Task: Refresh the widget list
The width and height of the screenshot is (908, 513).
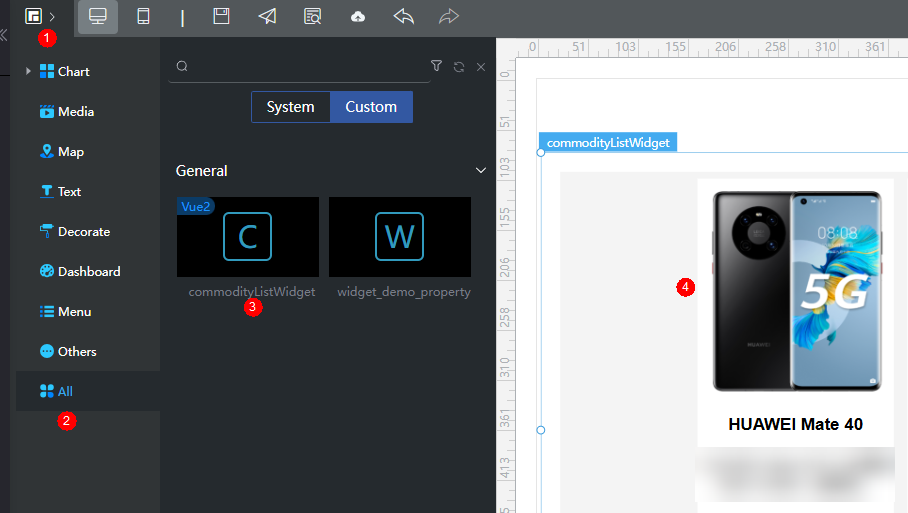Action: 459,67
